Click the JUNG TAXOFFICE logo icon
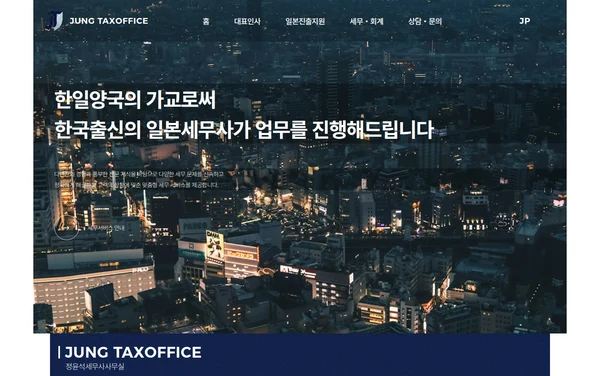The width and height of the screenshot is (600, 376). click(x=55, y=21)
